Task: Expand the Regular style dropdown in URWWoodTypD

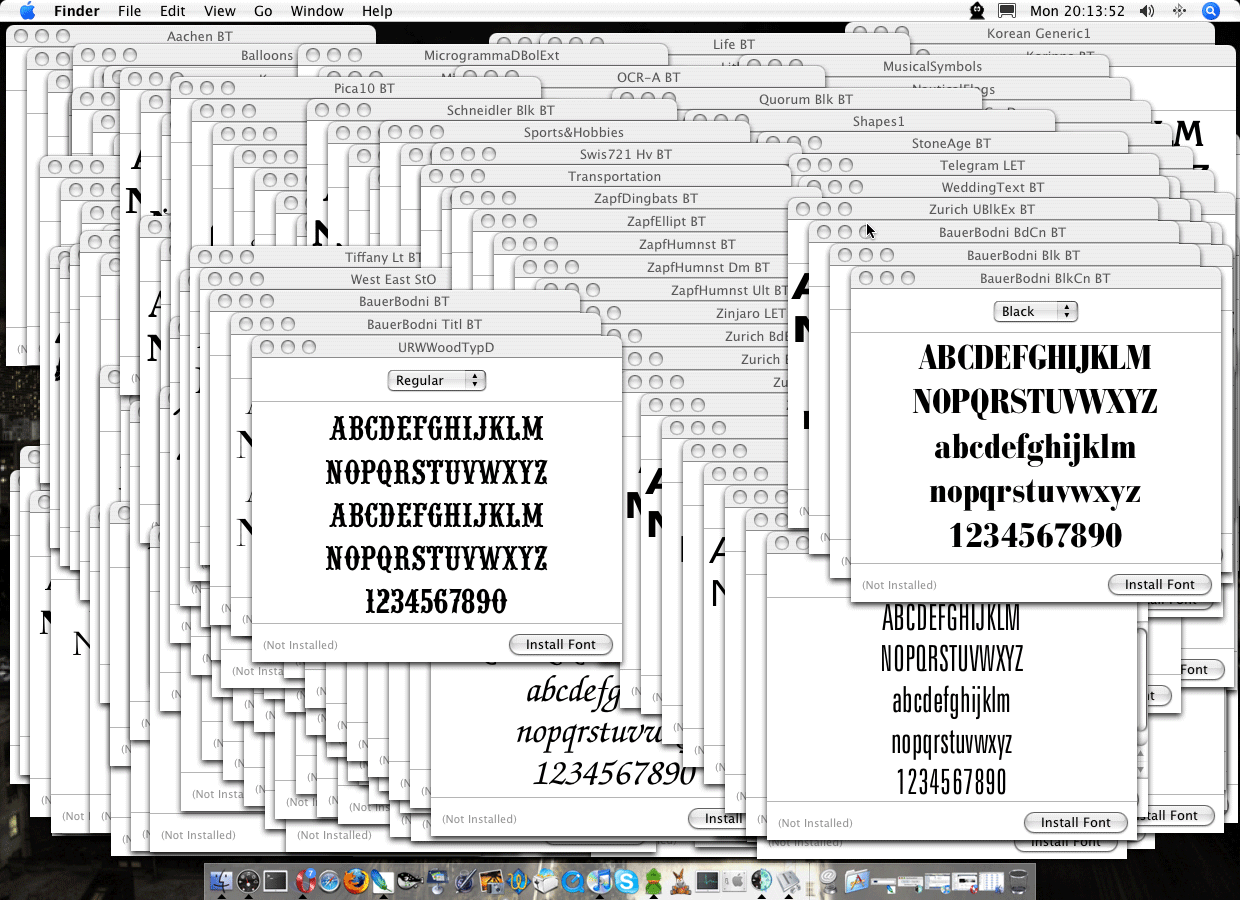Action: (436, 380)
